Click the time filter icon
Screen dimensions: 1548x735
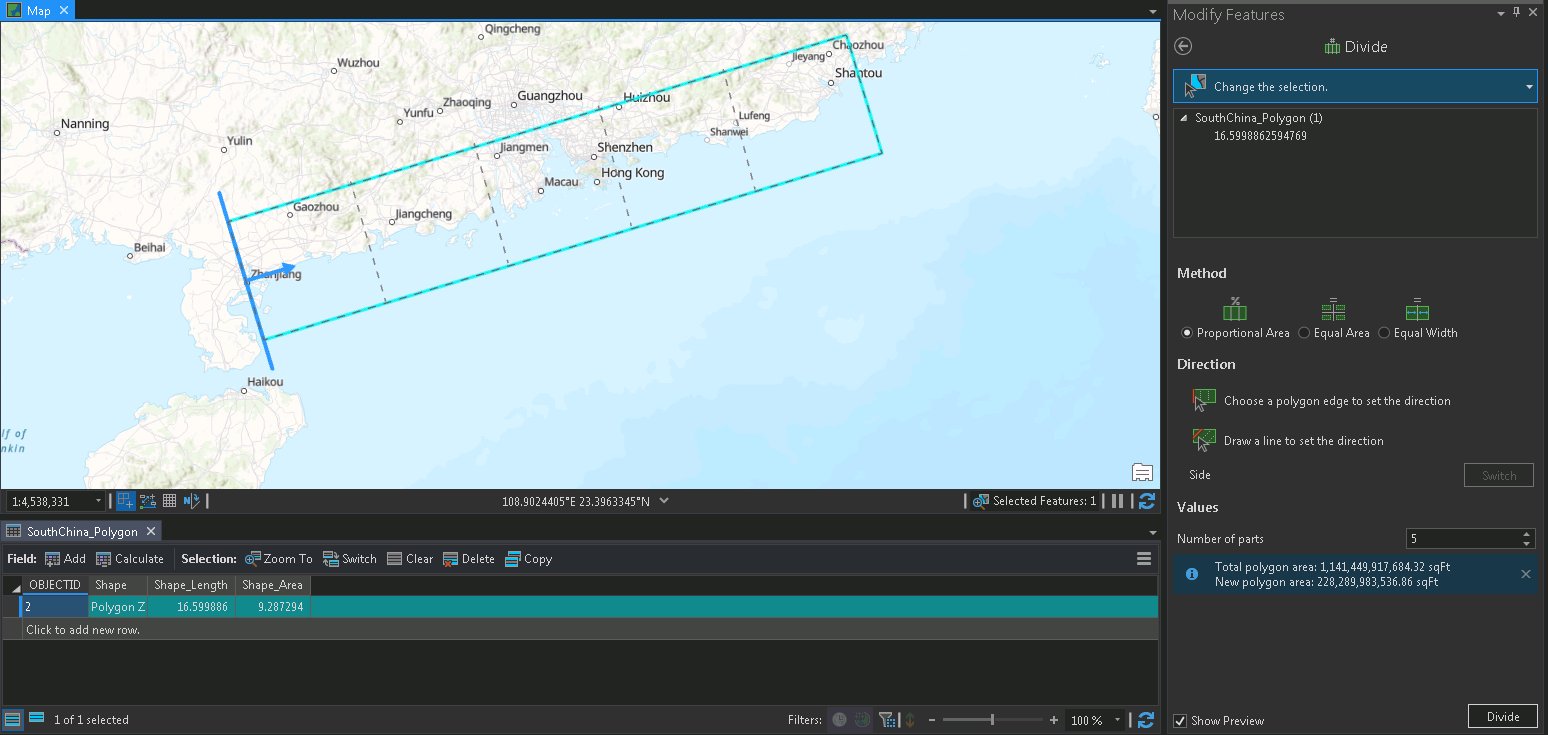click(839, 720)
